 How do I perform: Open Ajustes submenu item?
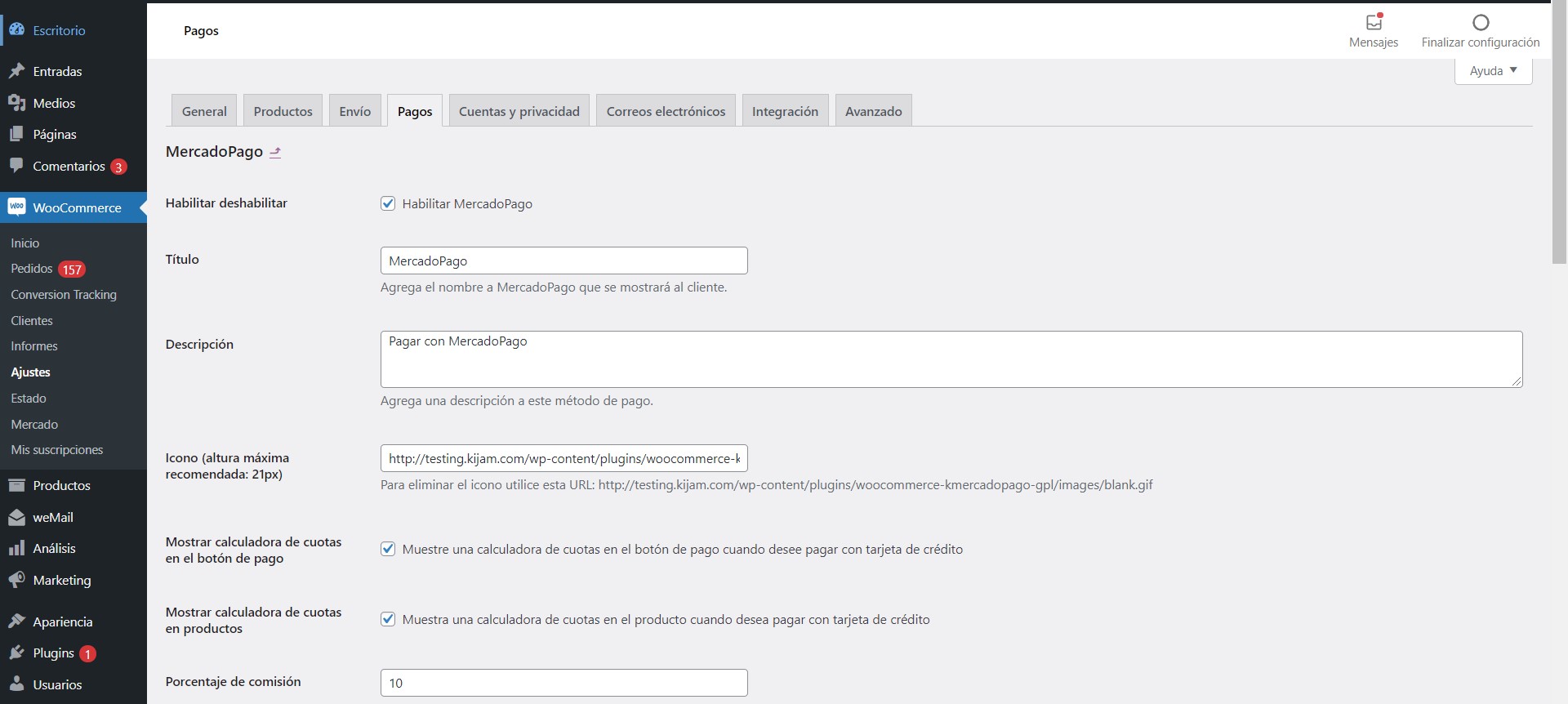30,372
